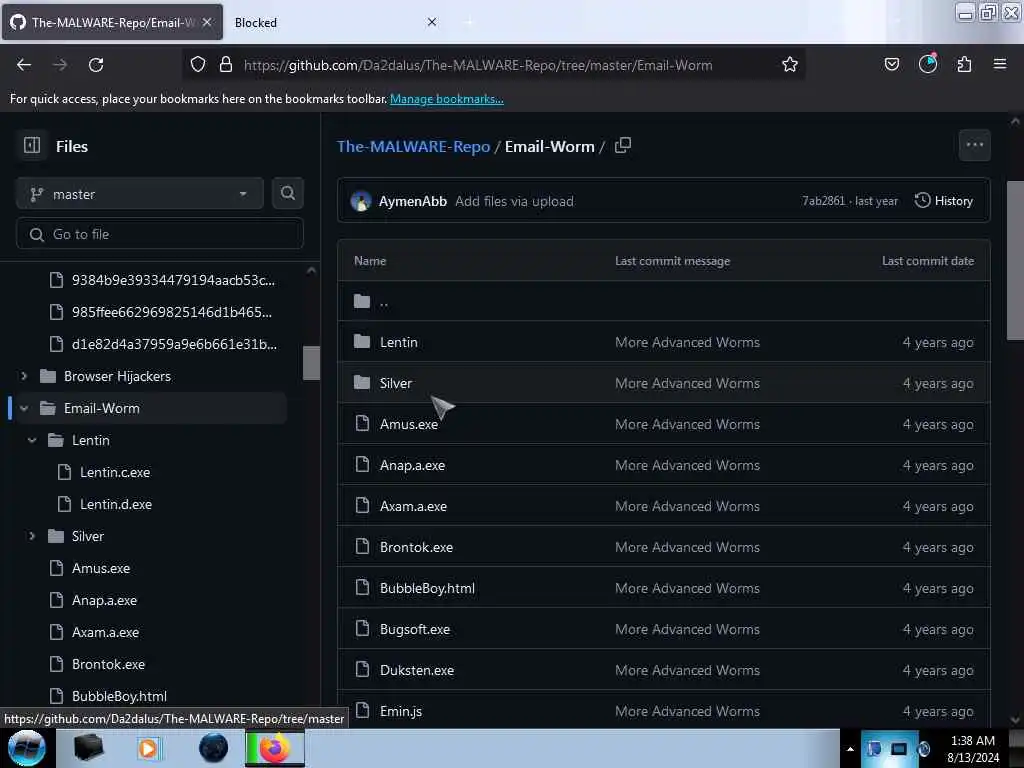
Task: Show hidden system tray icons
Action: 850,749
